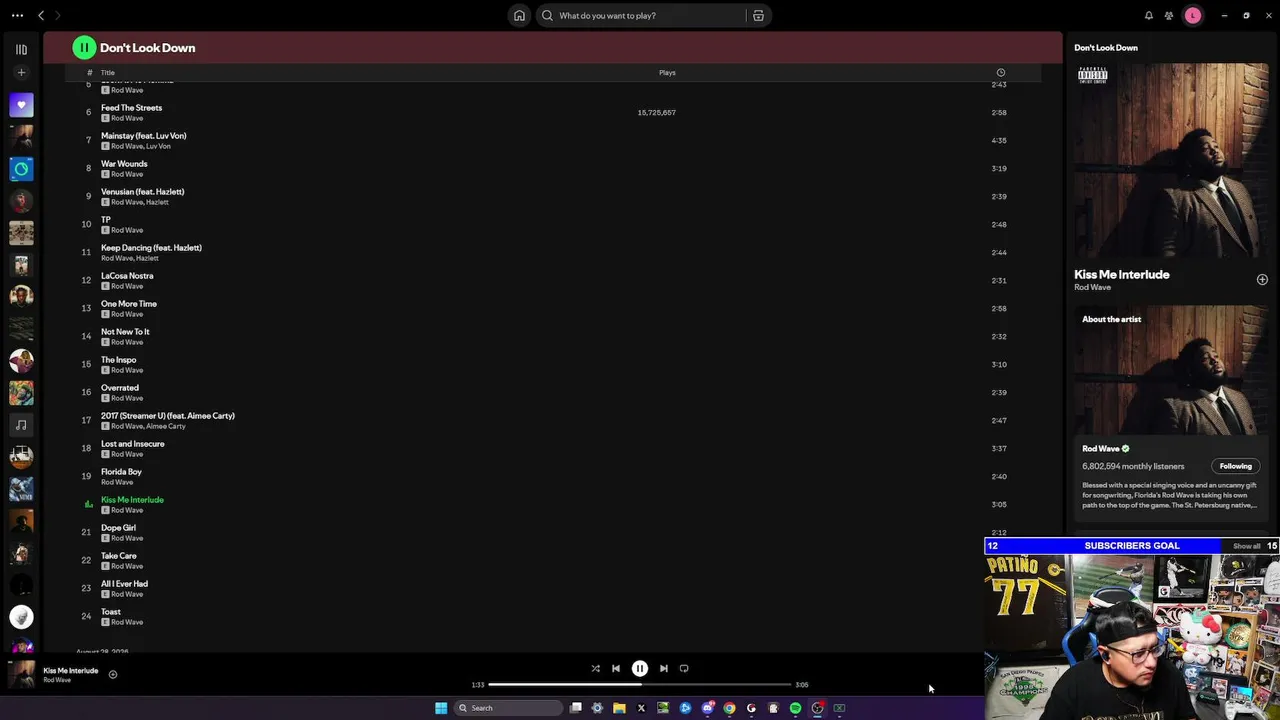Image resolution: width=1280 pixels, height=720 pixels.
Task: Skip to the previous track
Action: (x=616, y=668)
